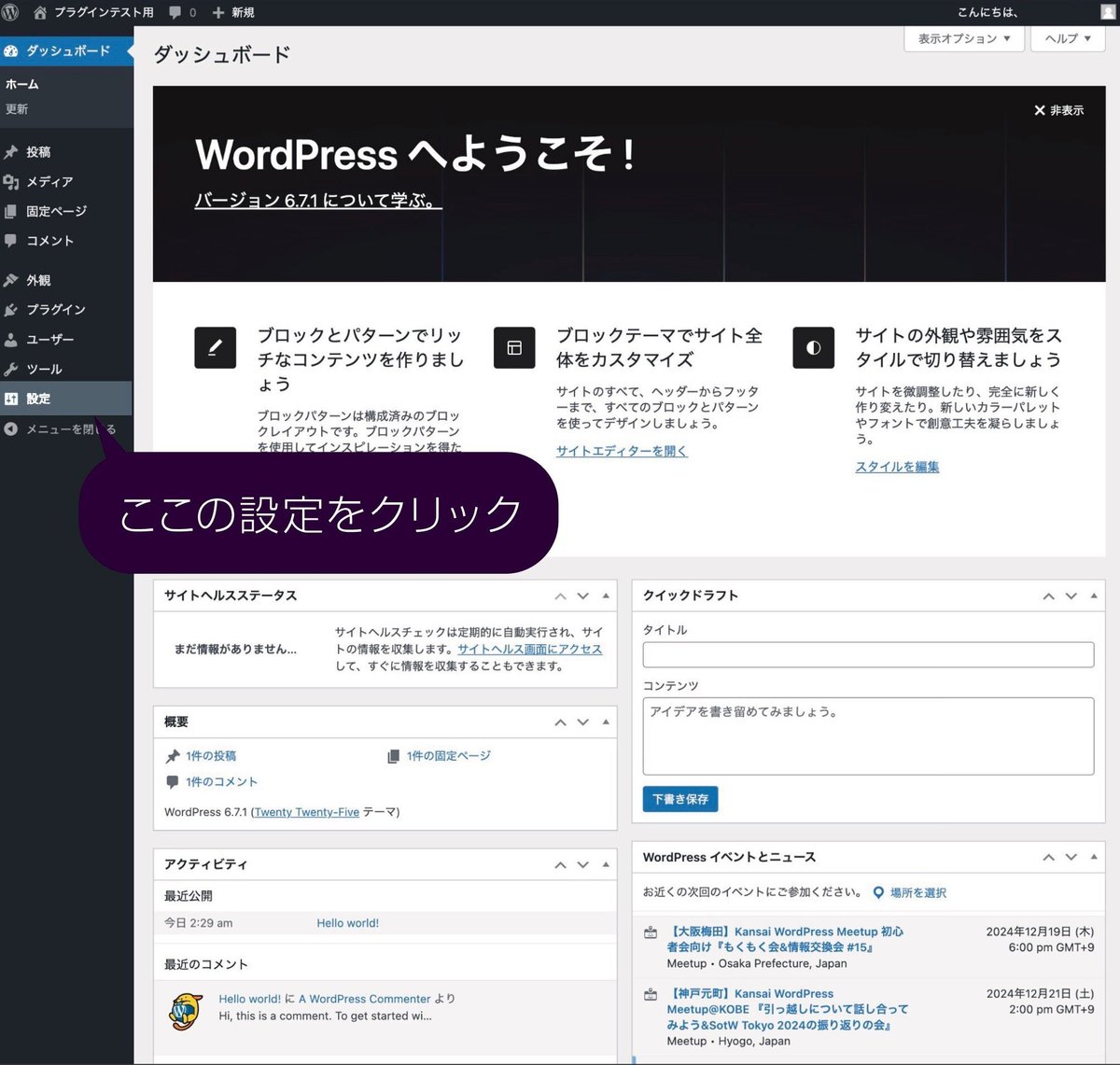The image size is (1120, 1065).
Task: Open the 表示オプション dropdown
Action: [965, 38]
